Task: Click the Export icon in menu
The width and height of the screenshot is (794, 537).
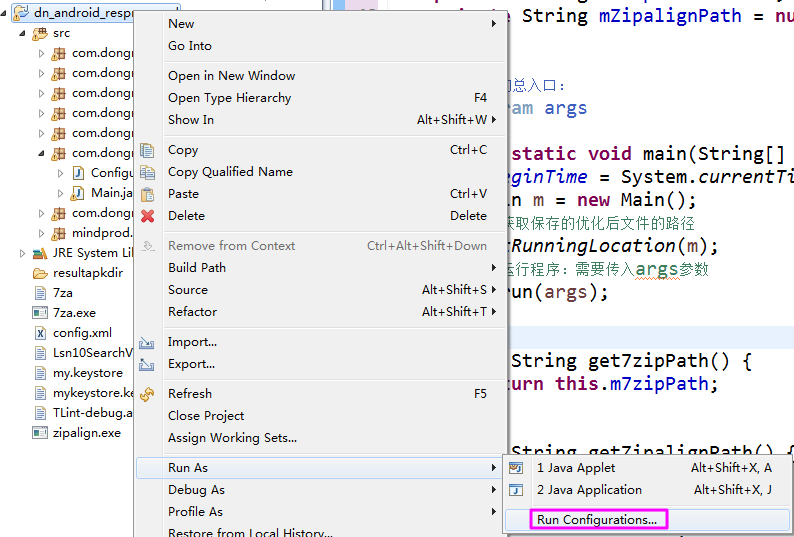Action: pos(148,364)
